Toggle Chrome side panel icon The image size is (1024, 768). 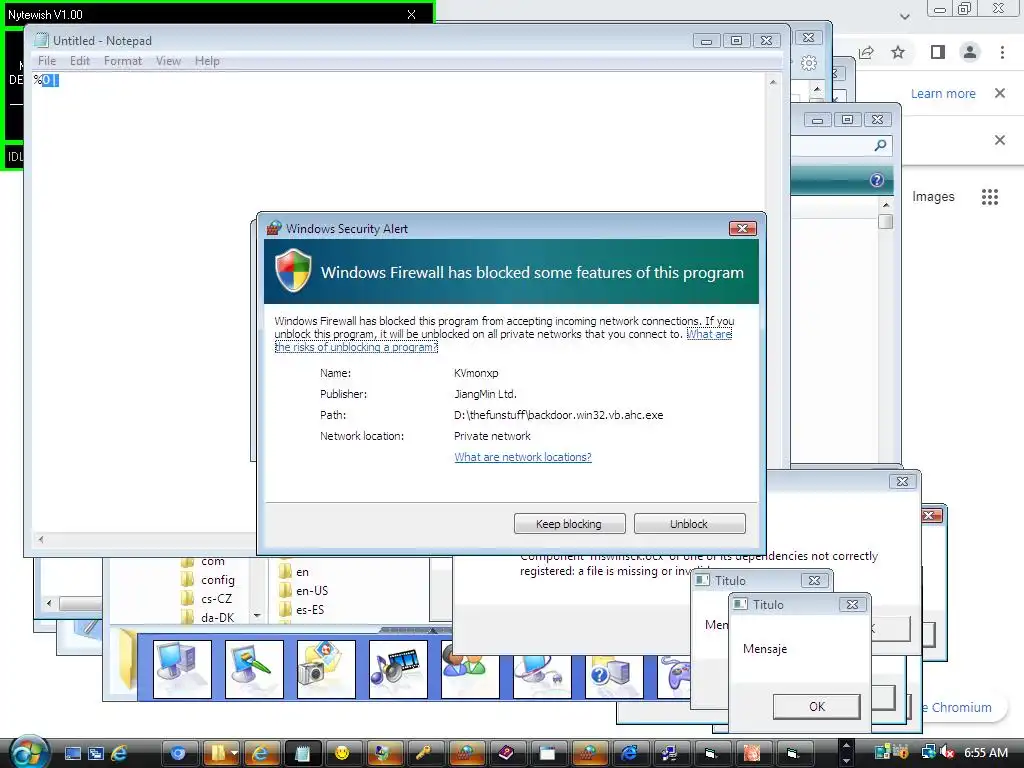(938, 52)
